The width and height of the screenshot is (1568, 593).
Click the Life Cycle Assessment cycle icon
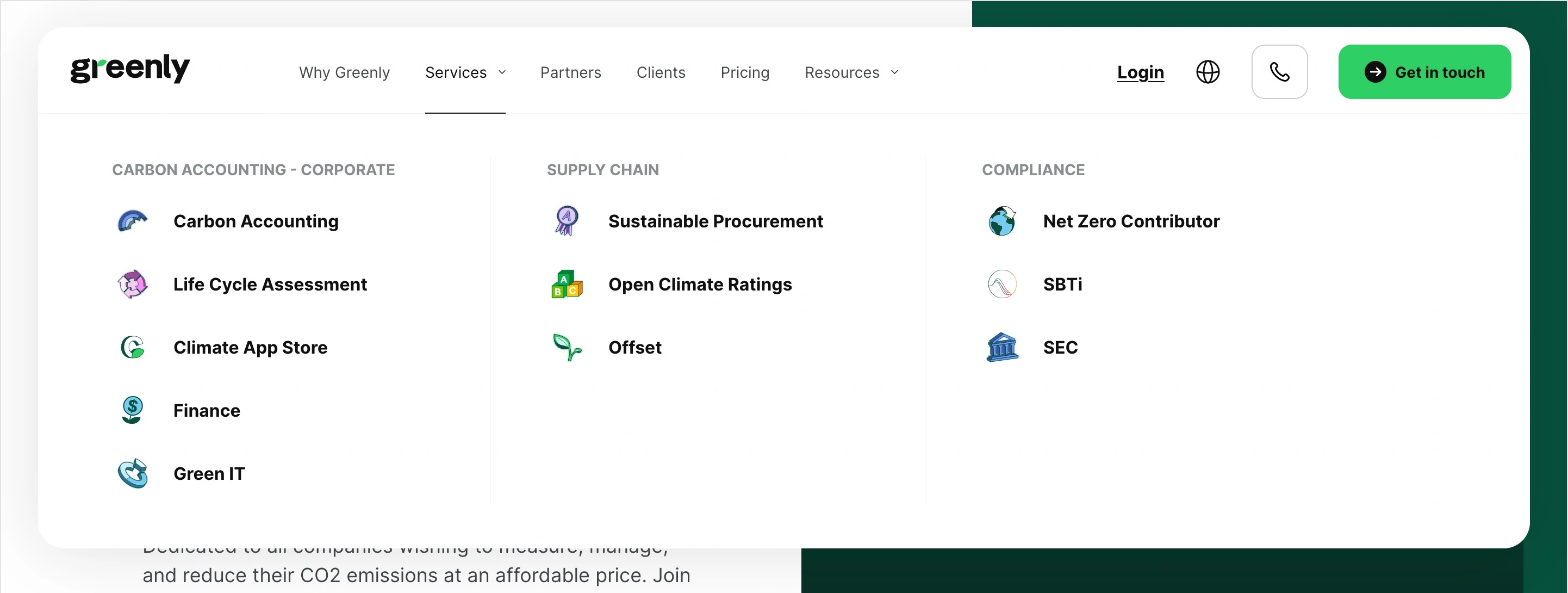point(132,285)
